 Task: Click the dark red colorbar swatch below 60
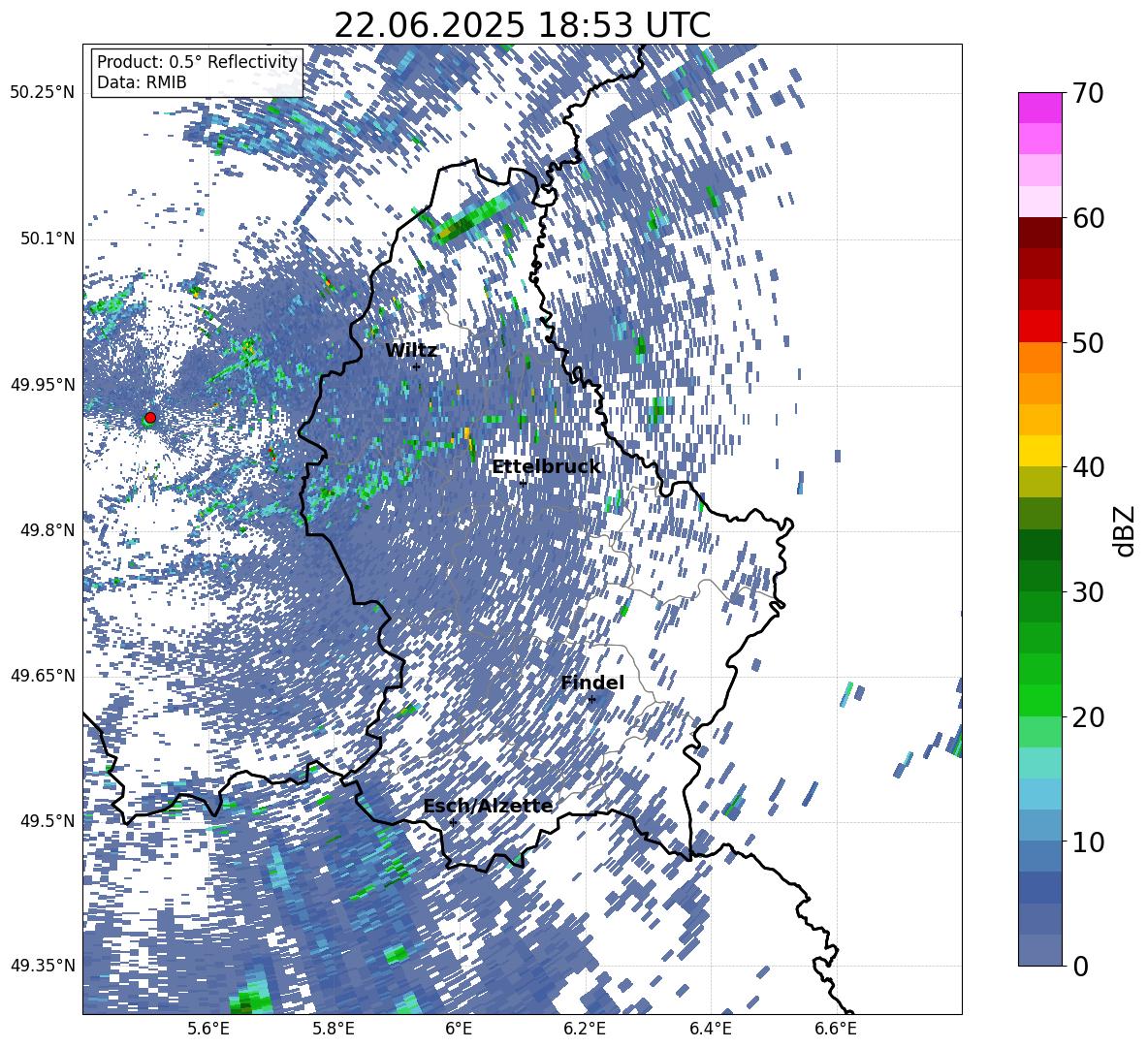tap(1039, 233)
